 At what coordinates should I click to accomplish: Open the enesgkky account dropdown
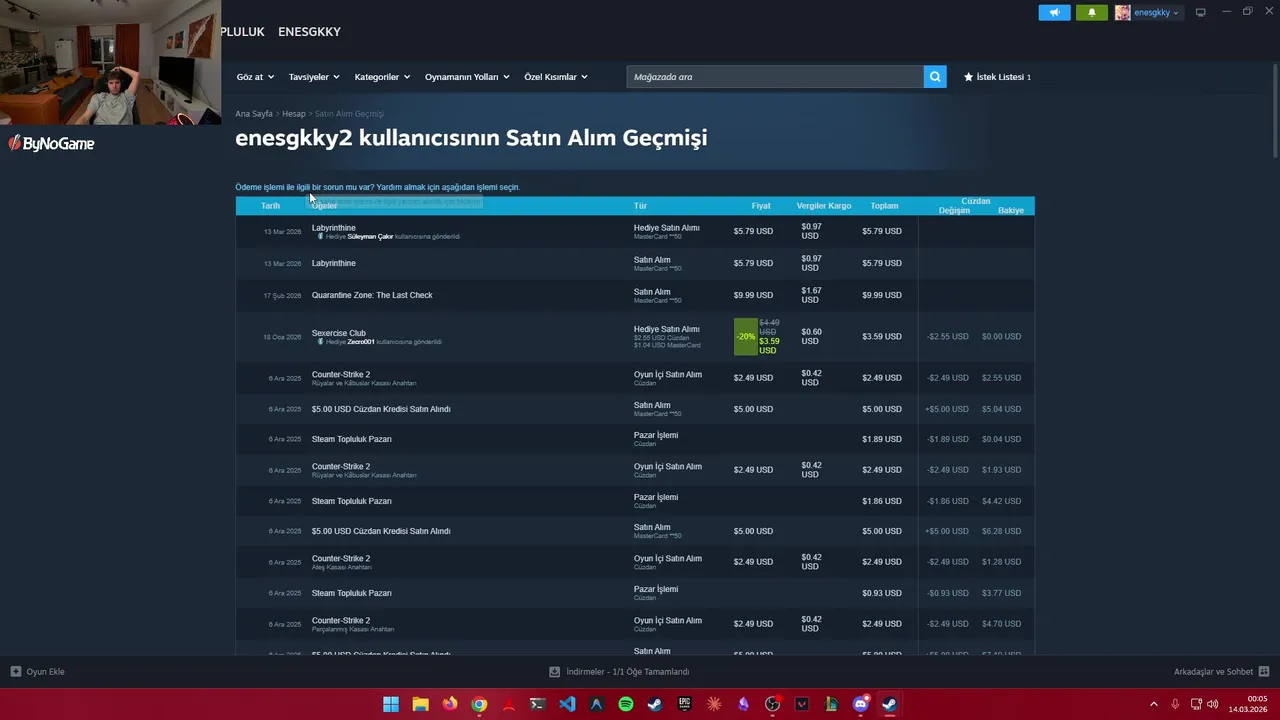point(1156,12)
